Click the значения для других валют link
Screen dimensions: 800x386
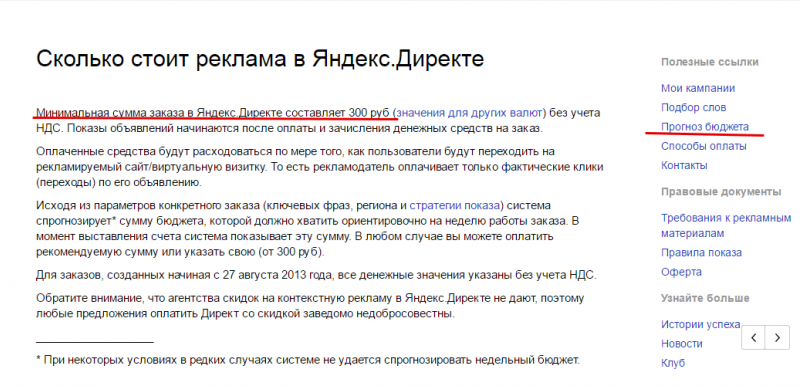click(x=469, y=112)
